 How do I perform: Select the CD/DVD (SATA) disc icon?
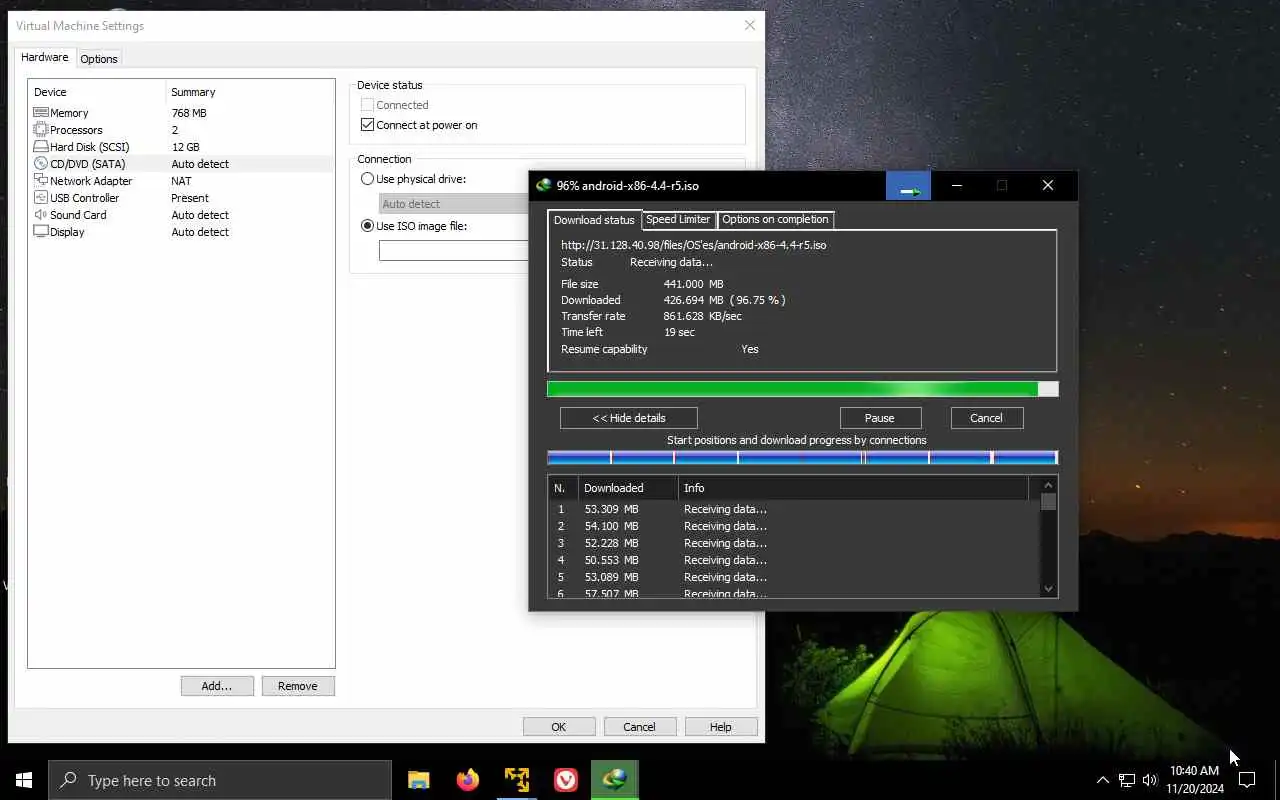click(41, 164)
